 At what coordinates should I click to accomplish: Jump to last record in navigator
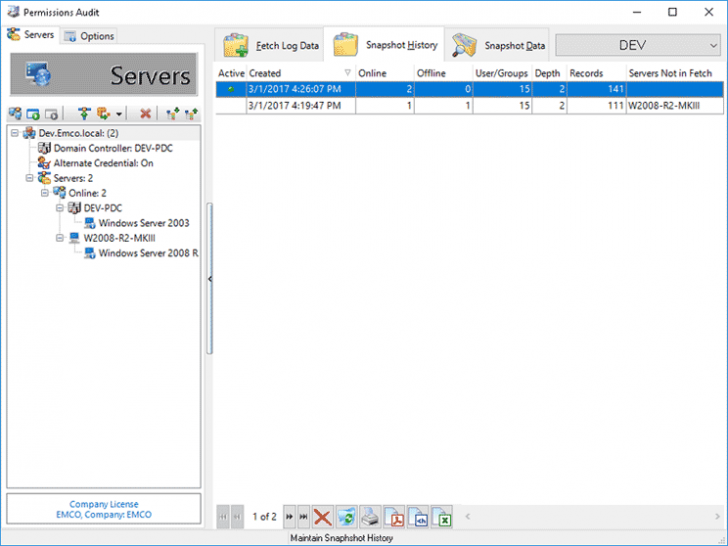click(x=304, y=517)
